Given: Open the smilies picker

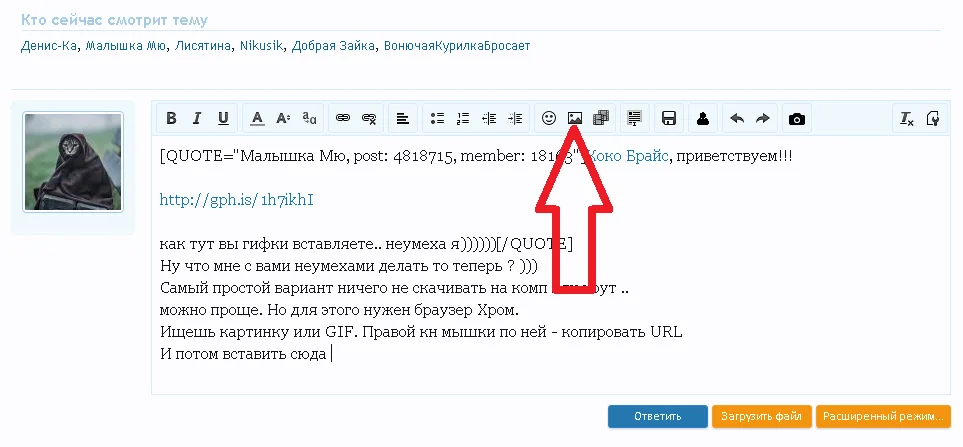Looking at the screenshot, I should tap(548, 119).
